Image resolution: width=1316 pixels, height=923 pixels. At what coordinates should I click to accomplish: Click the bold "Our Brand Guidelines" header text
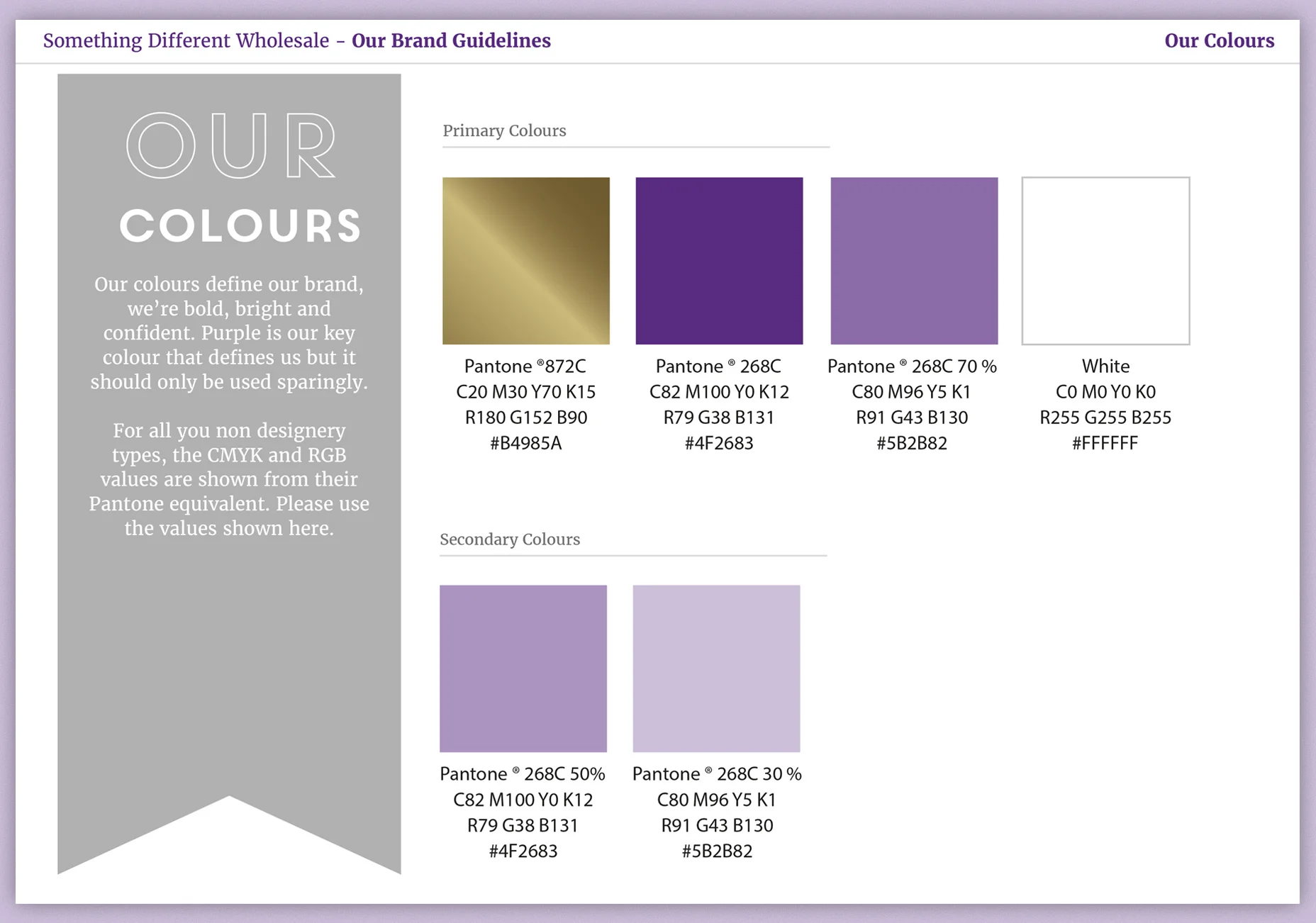451,40
